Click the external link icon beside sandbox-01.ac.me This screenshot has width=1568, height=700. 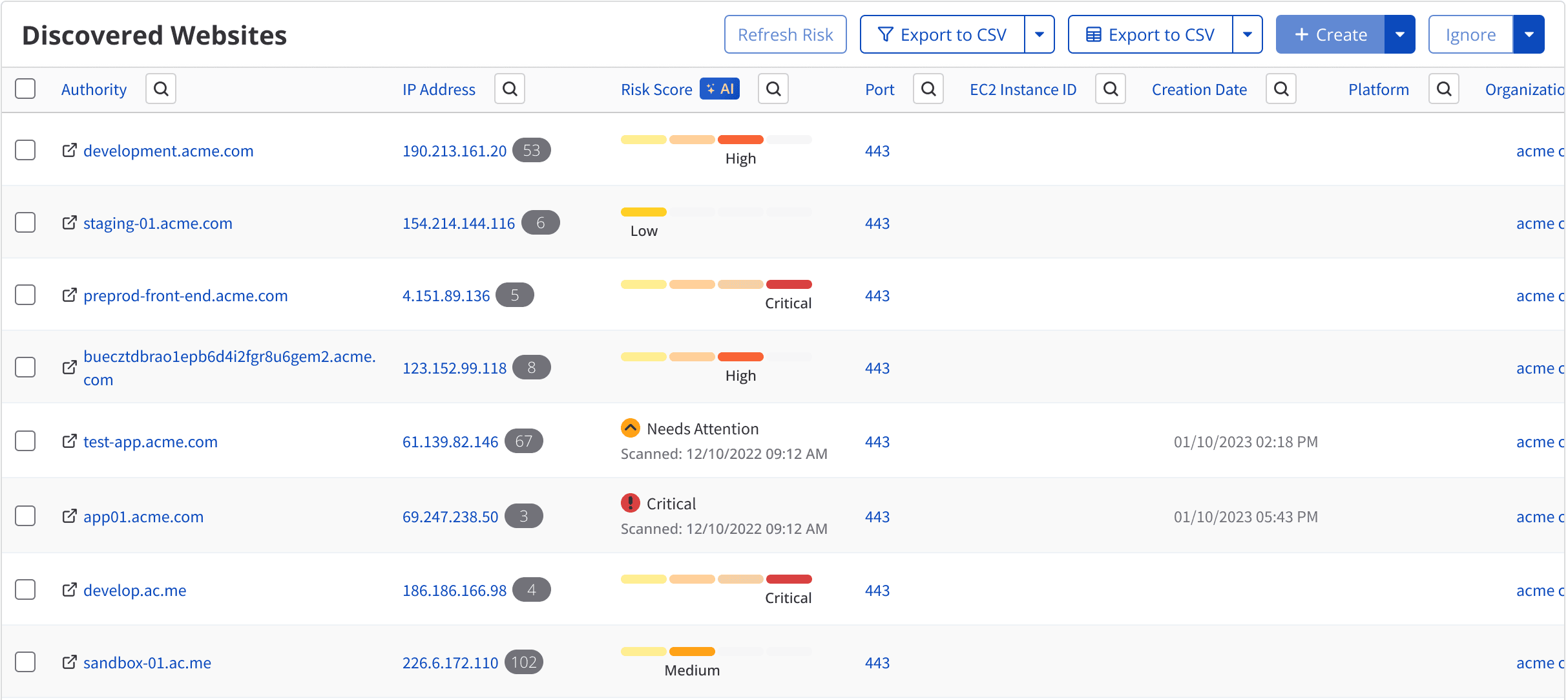tap(70, 662)
